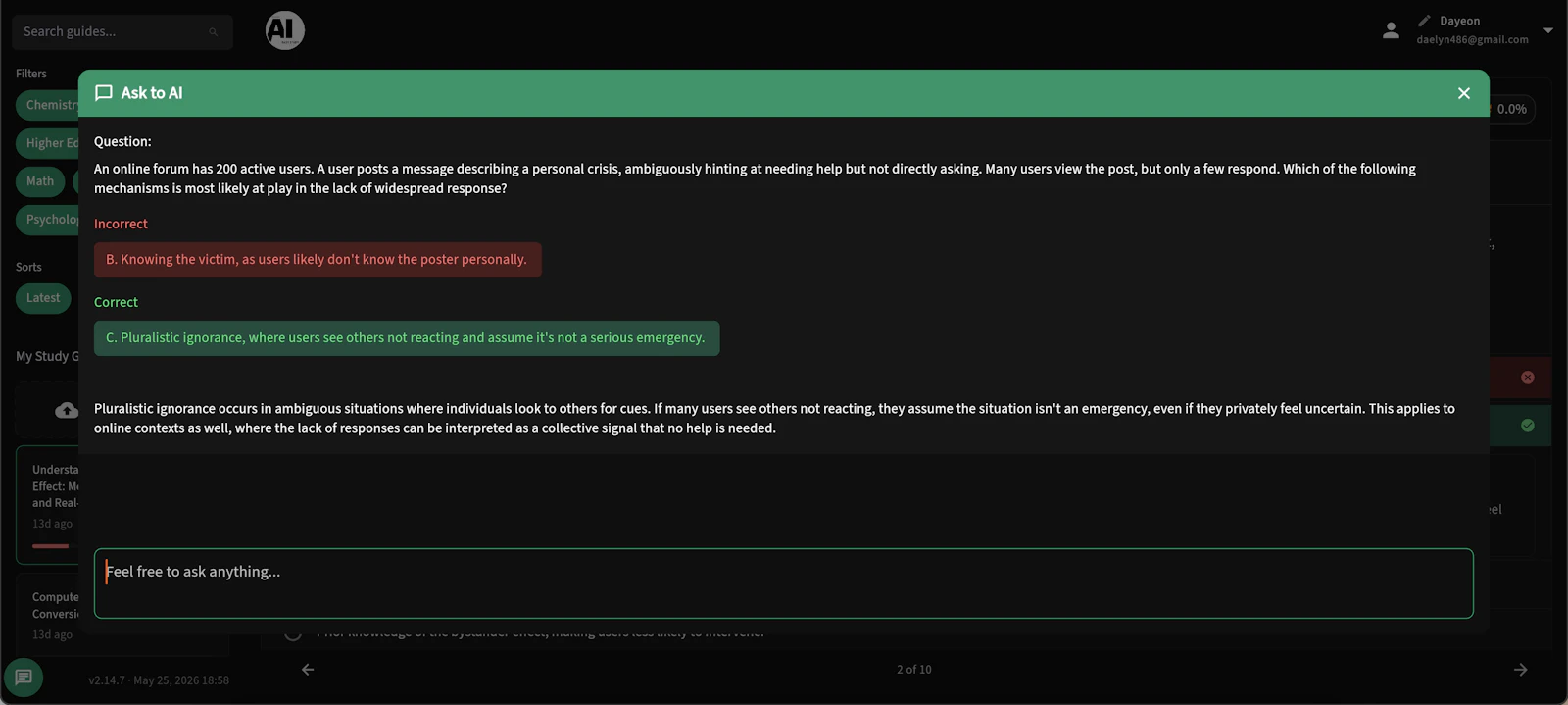Image resolution: width=1568 pixels, height=705 pixels.
Task: Click the 'Correct' label
Action: pyautogui.click(x=116, y=303)
